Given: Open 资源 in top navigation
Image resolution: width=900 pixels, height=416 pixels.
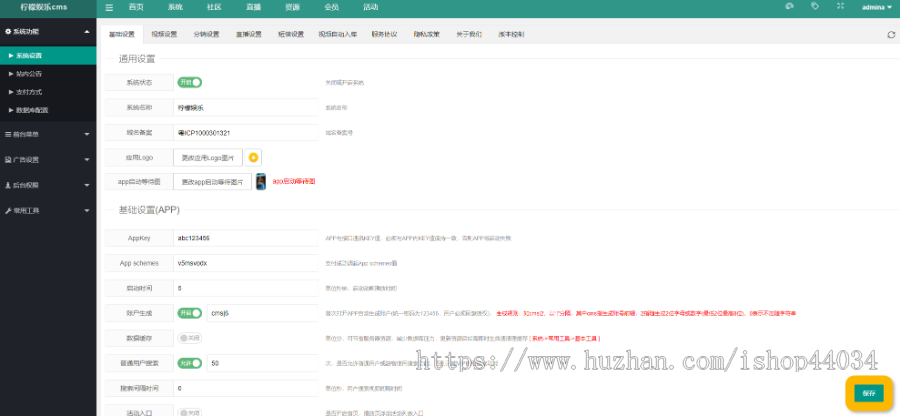Looking at the screenshot, I should pyautogui.click(x=292, y=7).
